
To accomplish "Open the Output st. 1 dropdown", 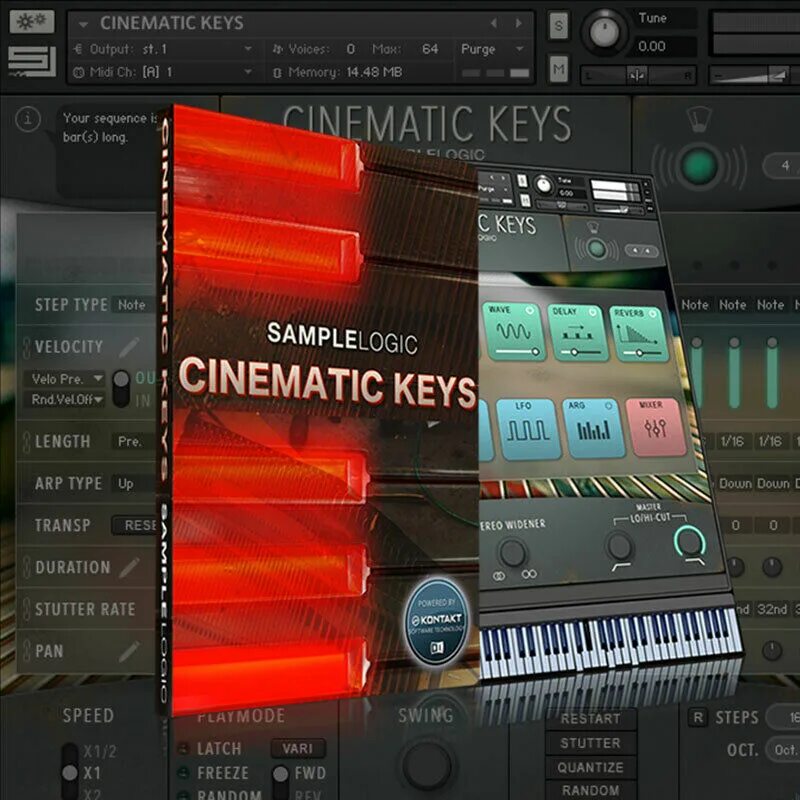I will (163, 49).
